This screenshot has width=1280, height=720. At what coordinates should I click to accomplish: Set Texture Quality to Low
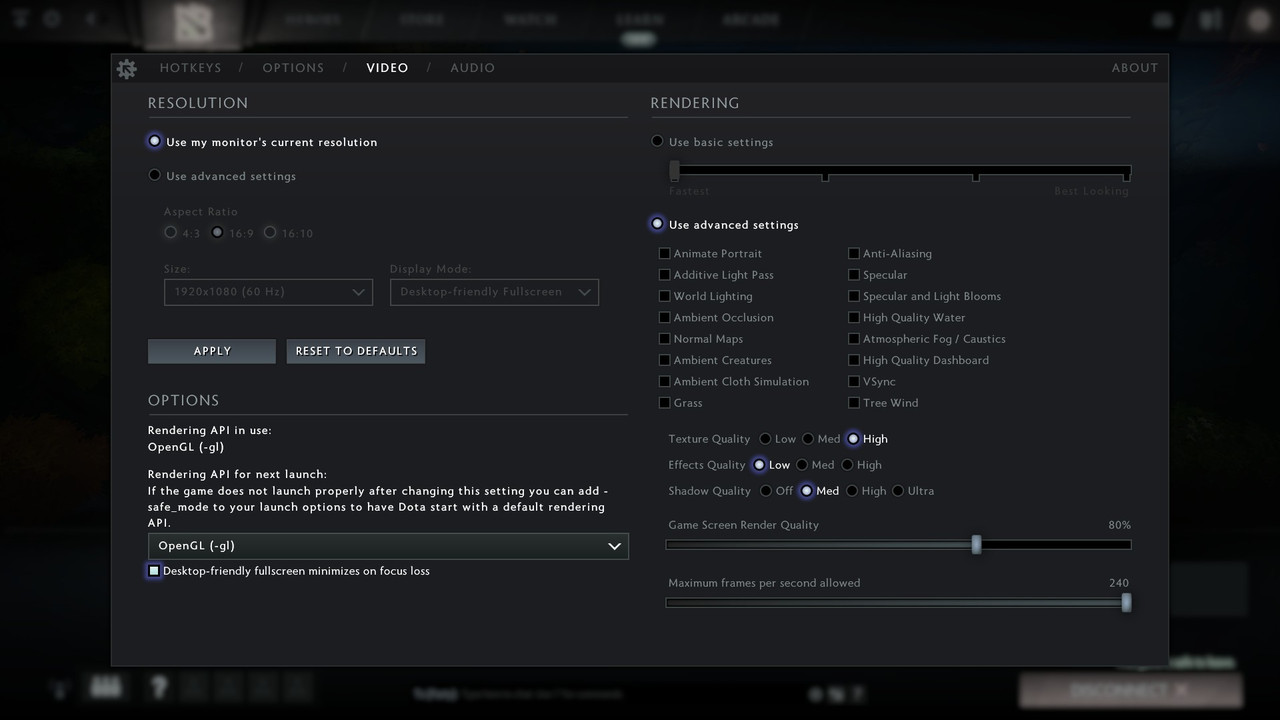[x=778, y=439]
